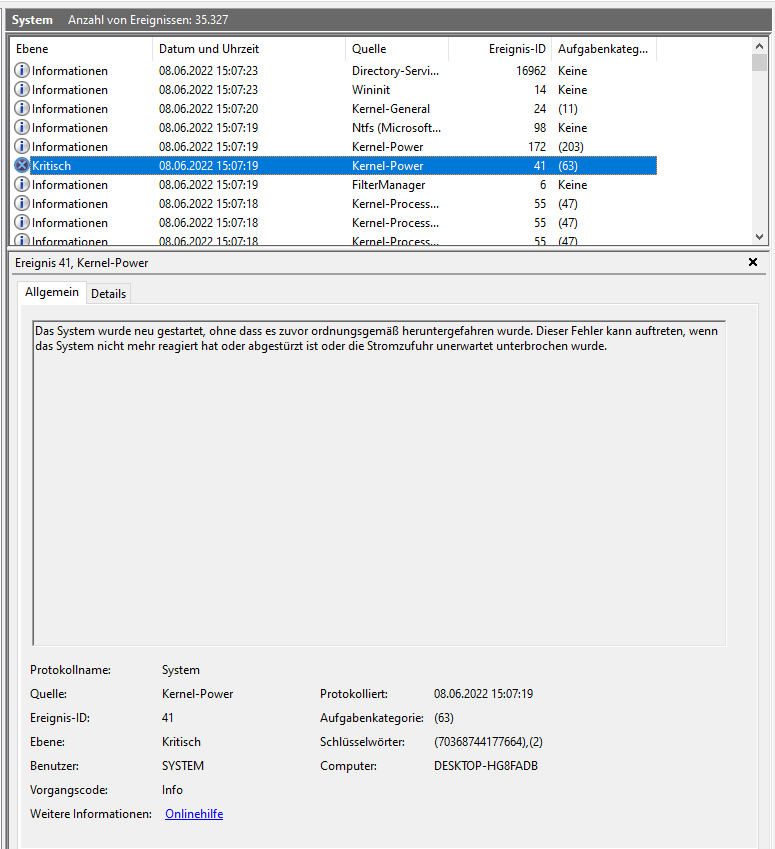Click Quelle value Kernel-Power in details
This screenshot has height=849, width=775.
click(x=197, y=694)
